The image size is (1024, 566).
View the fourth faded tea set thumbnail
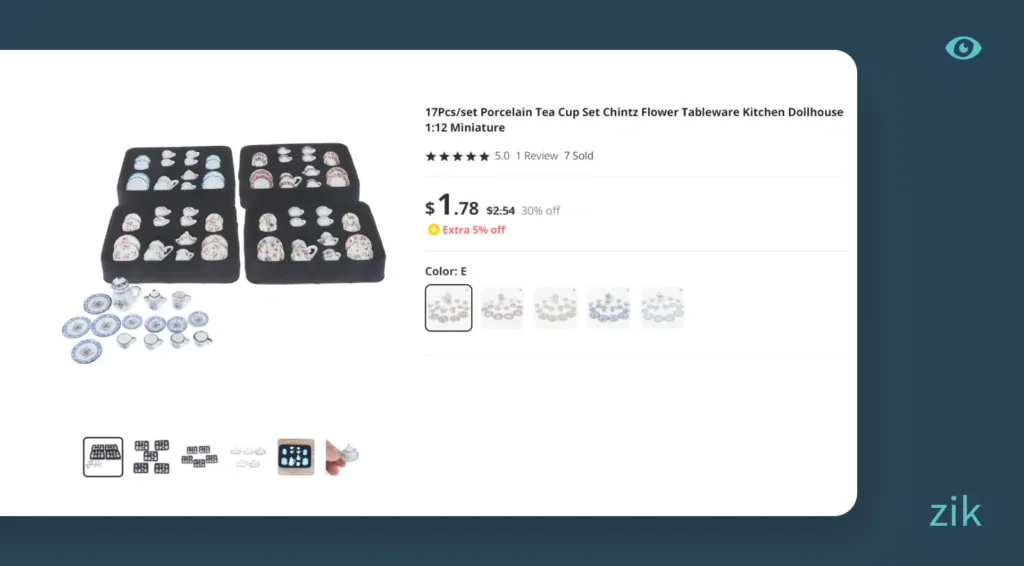coord(248,457)
